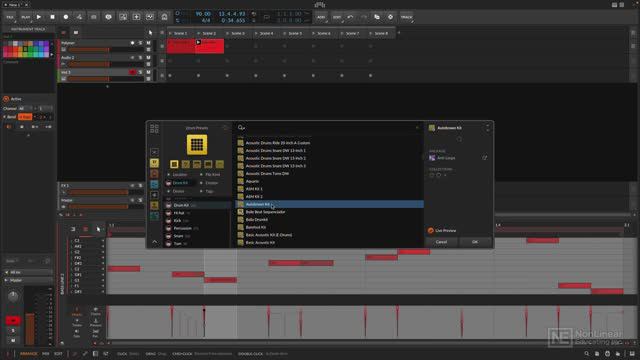Collapse browser sidebar with bottom chevron
Image resolution: width=640 pixels, height=360 pixels.
155,242
